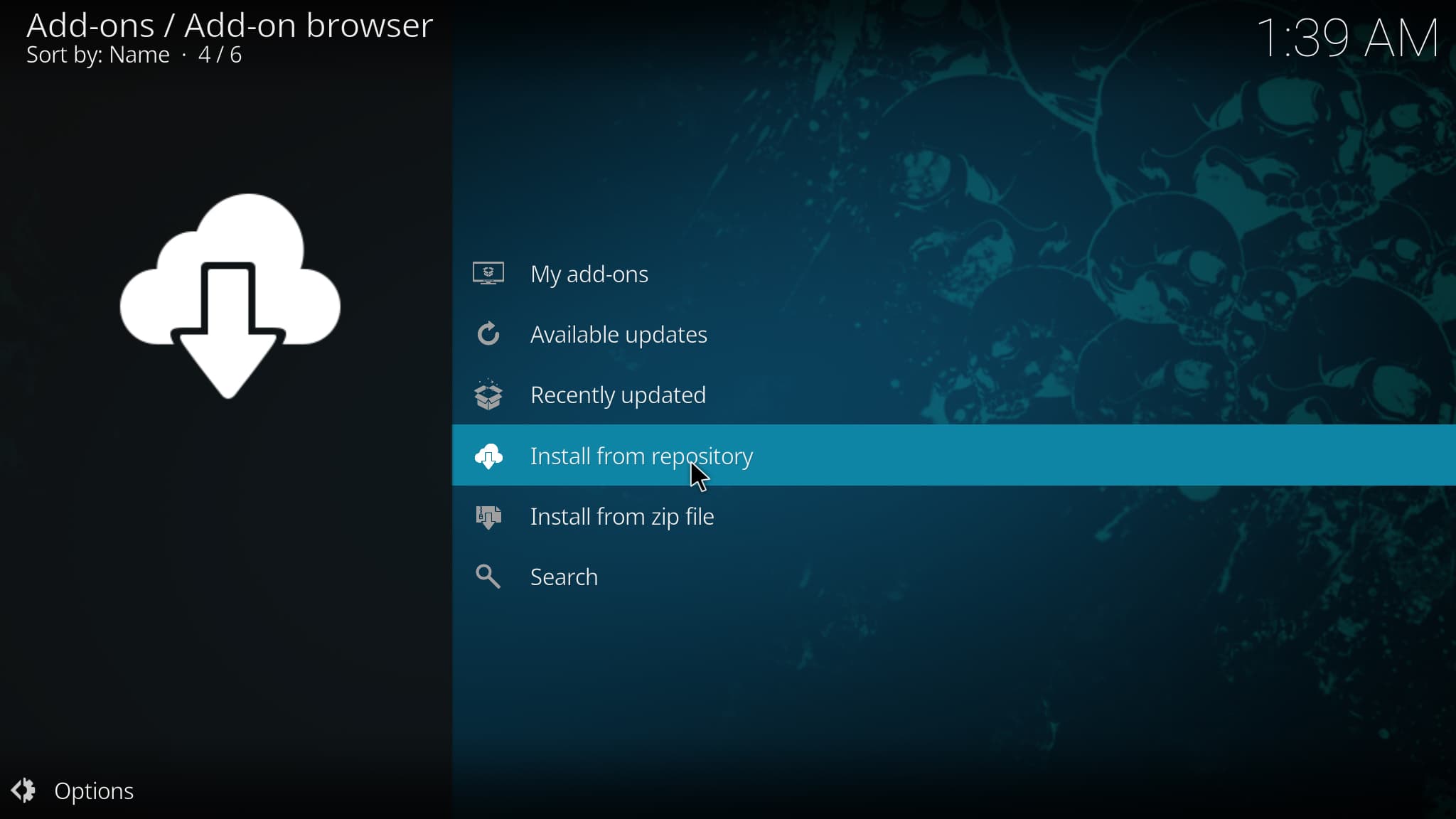Select Recently updated entry
Screen dimensions: 1456x819
[x=954, y=395]
